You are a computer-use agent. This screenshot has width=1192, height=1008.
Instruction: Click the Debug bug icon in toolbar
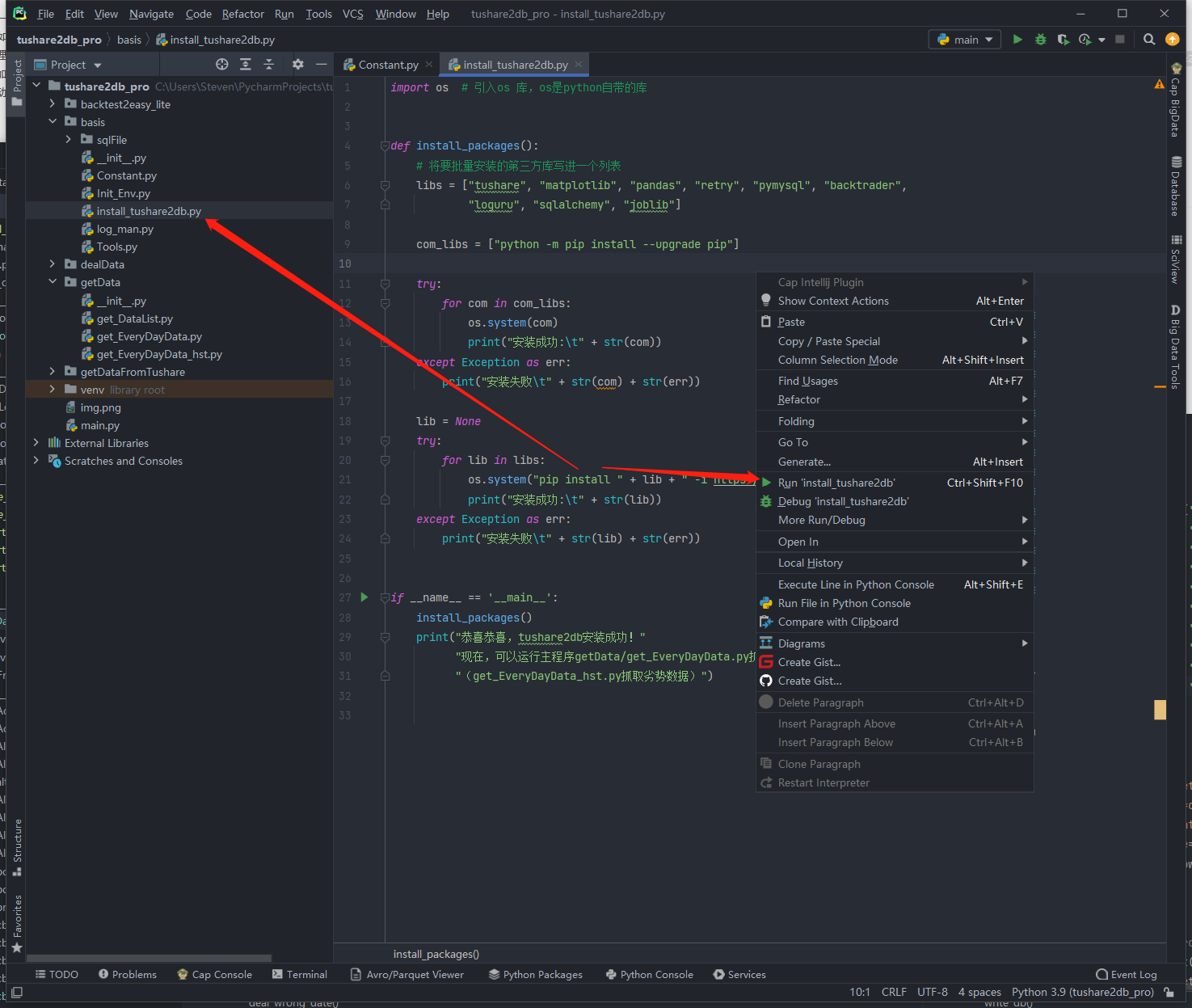(x=1040, y=39)
